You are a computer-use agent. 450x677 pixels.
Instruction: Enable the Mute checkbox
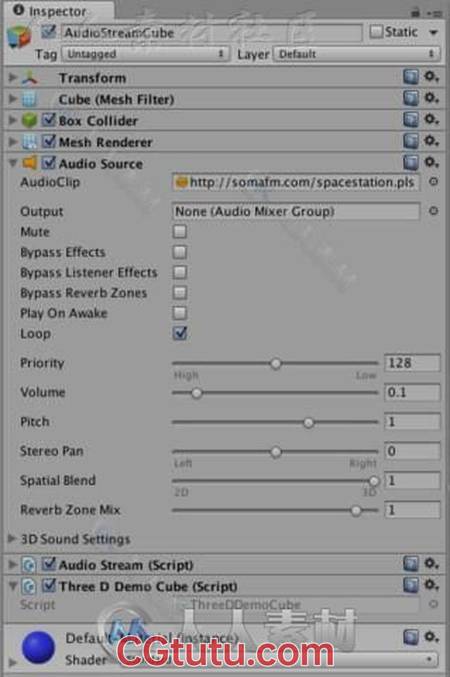pos(180,231)
